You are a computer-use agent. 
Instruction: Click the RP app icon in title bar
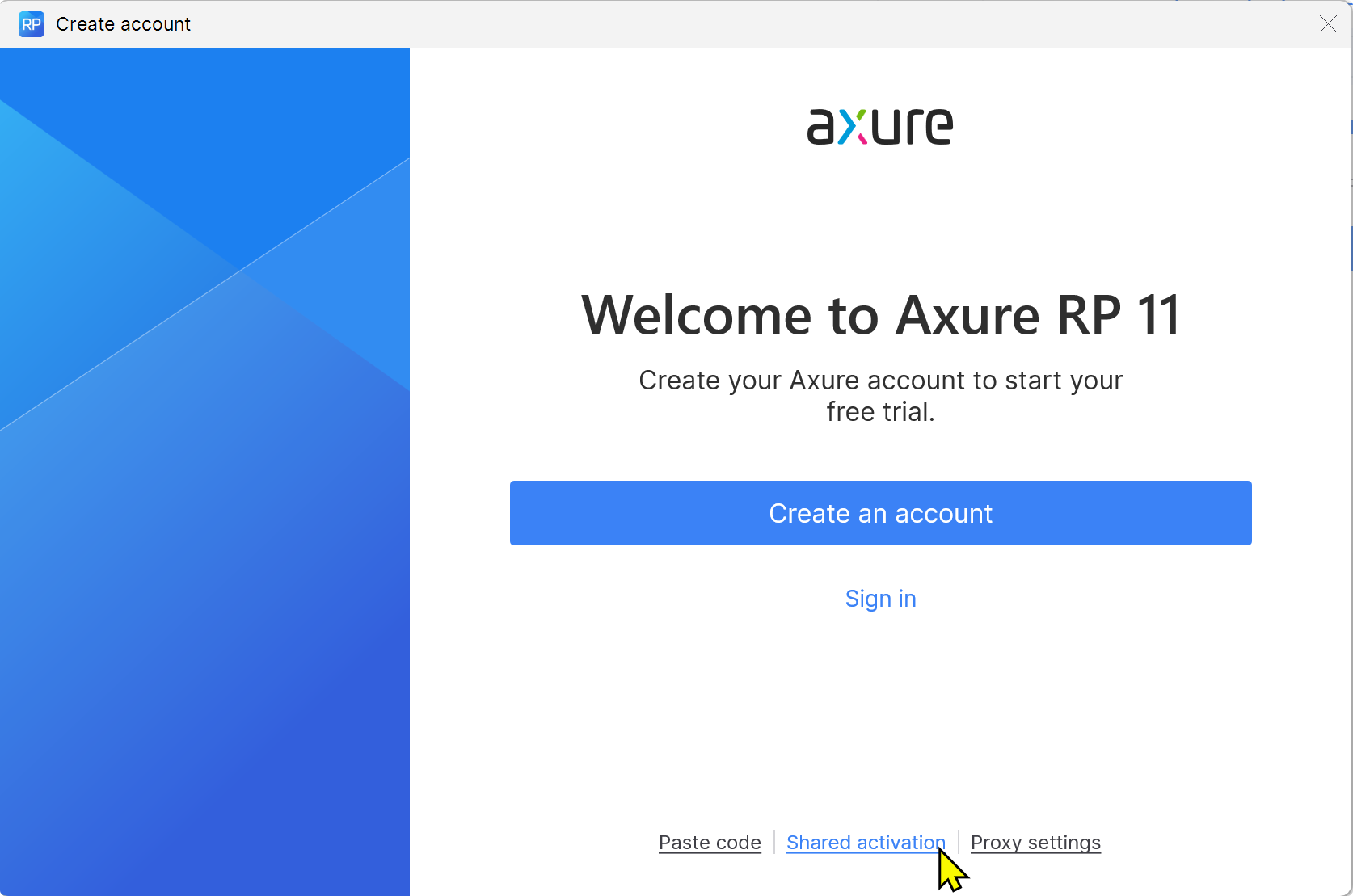pyautogui.click(x=32, y=24)
